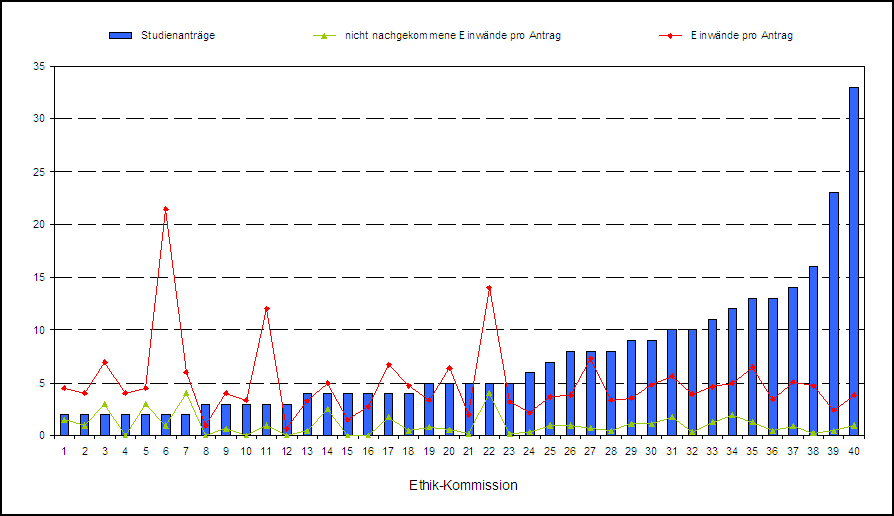Click the 'Ethik-Kommission' x-axis title

tap(463, 485)
